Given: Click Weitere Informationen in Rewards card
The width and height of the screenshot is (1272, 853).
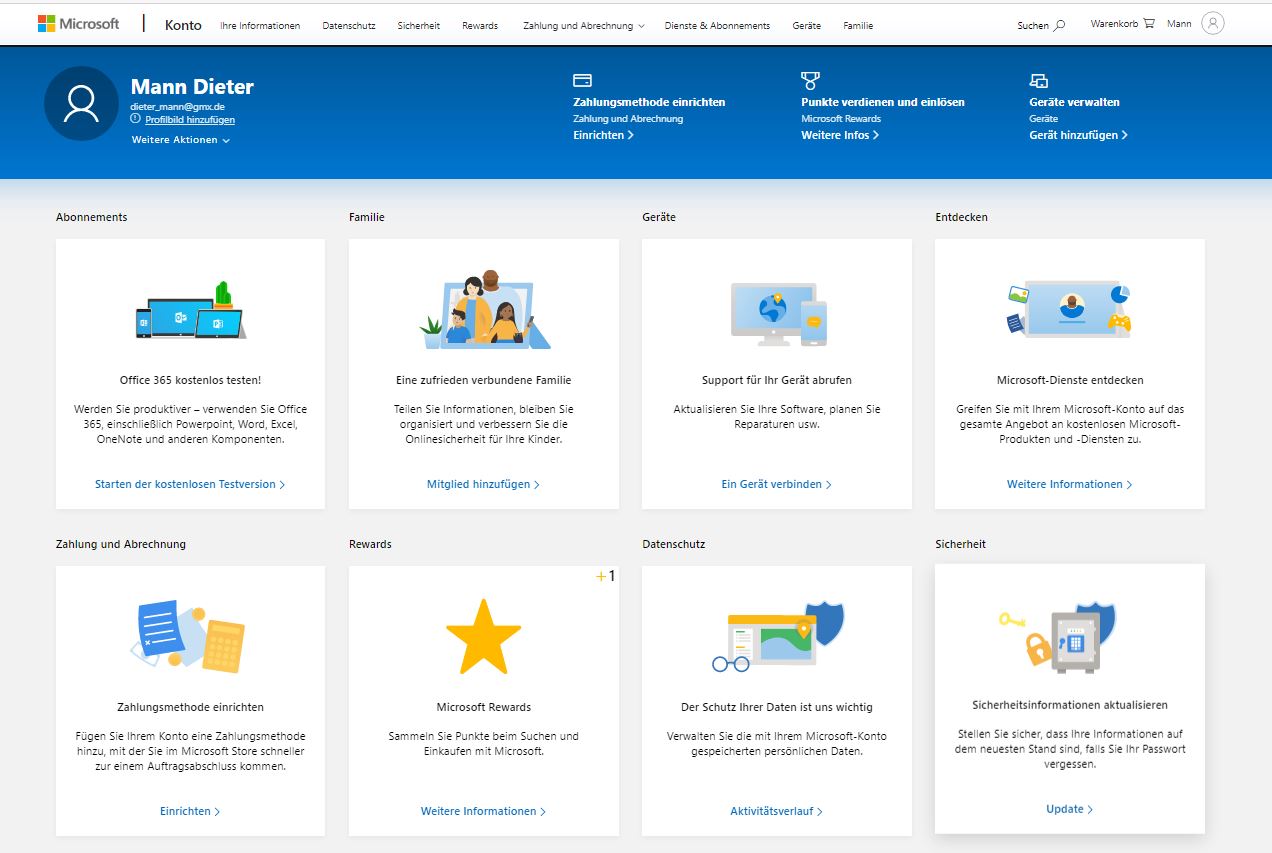Looking at the screenshot, I should click(x=483, y=811).
